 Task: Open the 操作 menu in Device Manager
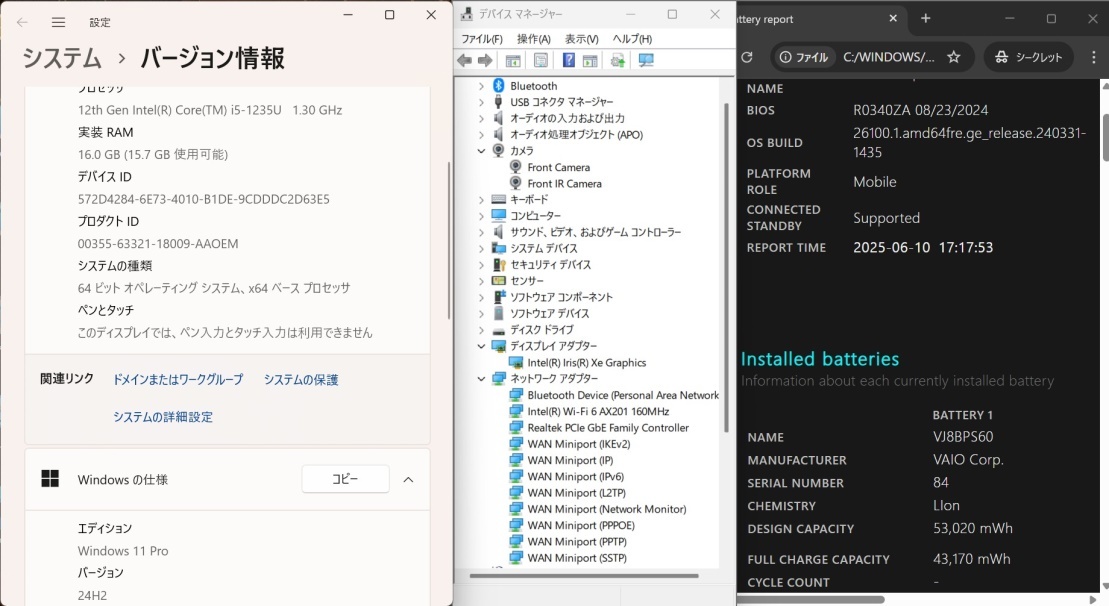coord(531,37)
